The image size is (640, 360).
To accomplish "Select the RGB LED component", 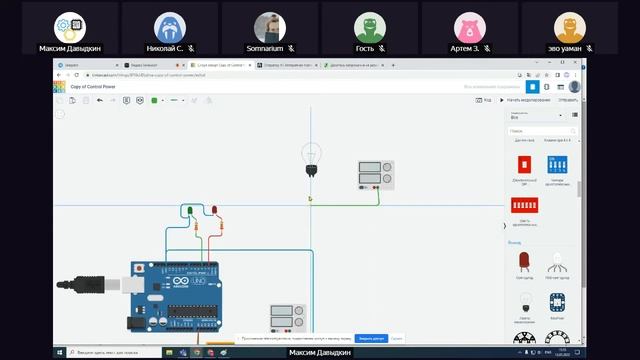I will (x=557, y=262).
